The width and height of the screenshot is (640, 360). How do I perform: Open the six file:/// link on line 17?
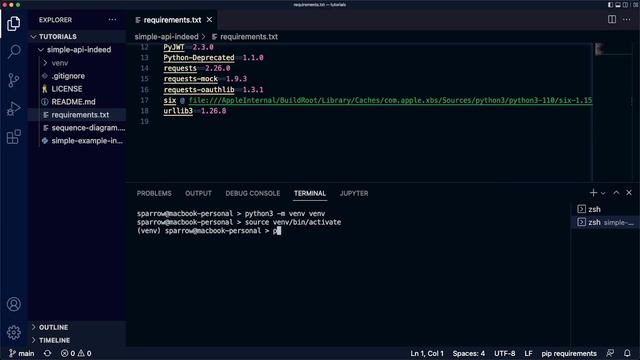[390, 100]
